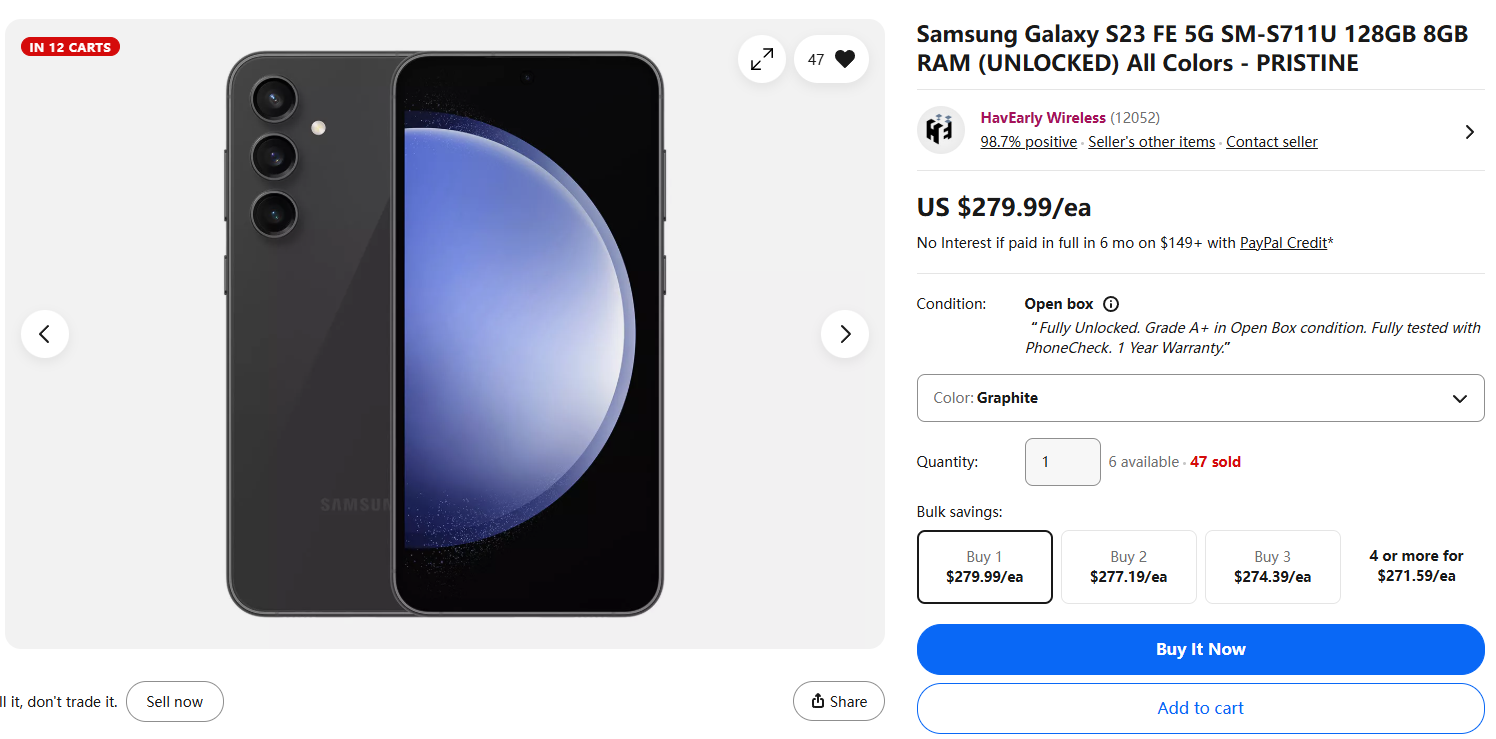Screen dimensions: 1496x739
Task: Add item to watchlist with heart icon
Action: coord(832,60)
